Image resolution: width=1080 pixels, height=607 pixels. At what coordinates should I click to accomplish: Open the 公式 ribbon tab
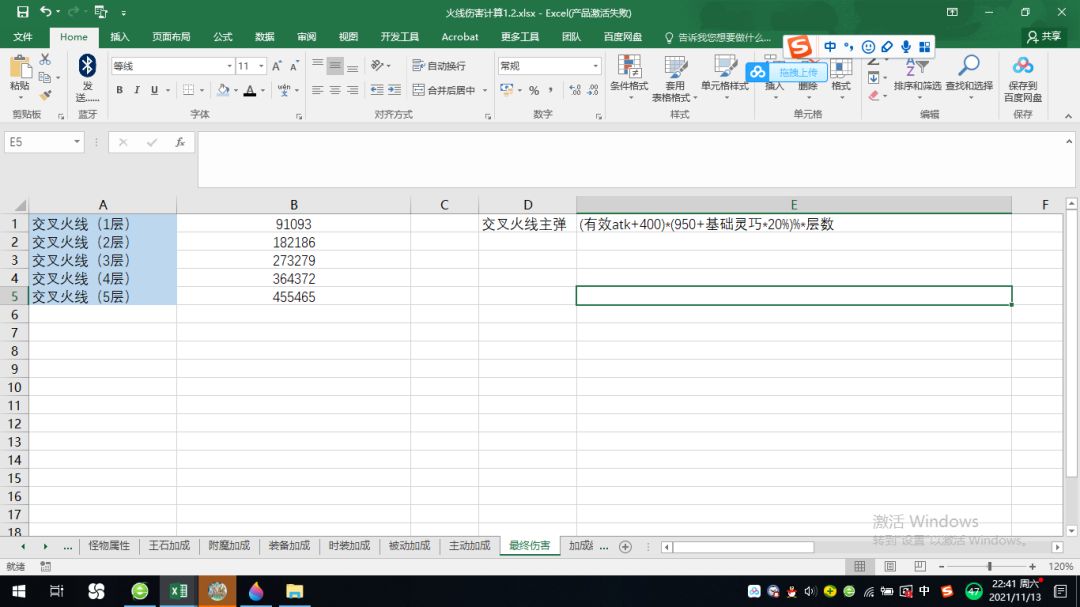point(223,37)
